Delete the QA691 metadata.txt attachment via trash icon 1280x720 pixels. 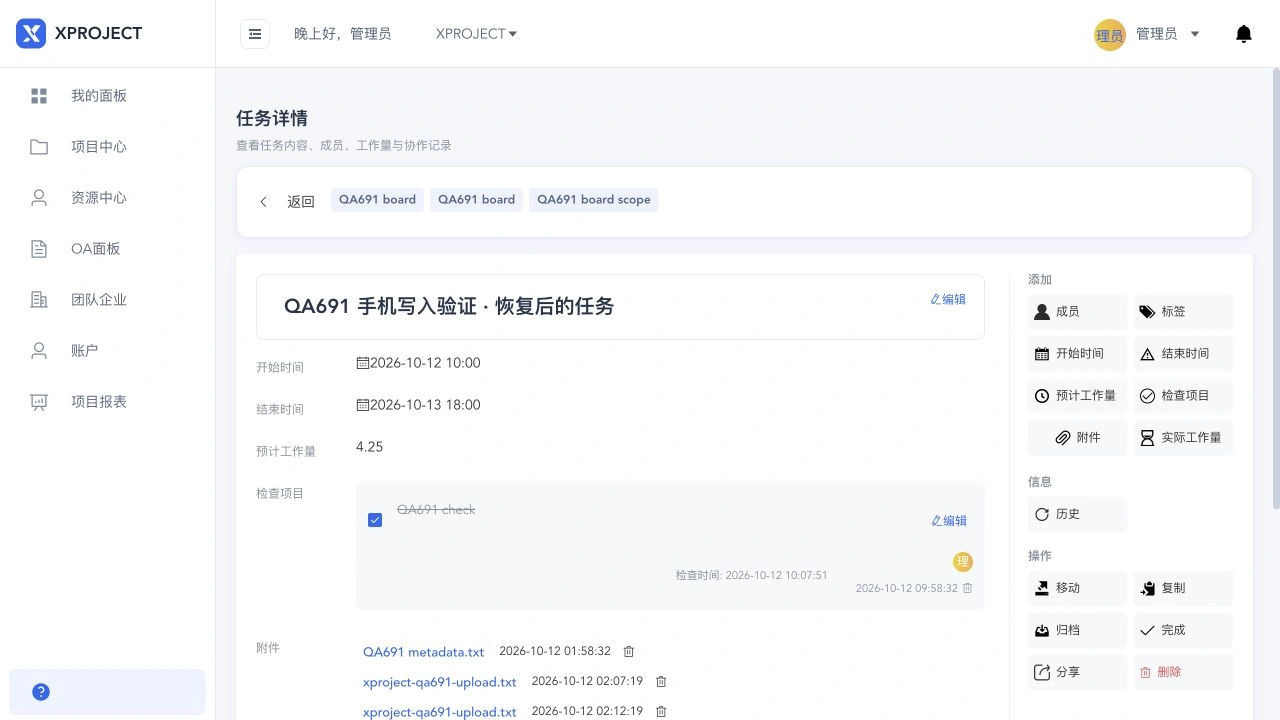(x=629, y=652)
